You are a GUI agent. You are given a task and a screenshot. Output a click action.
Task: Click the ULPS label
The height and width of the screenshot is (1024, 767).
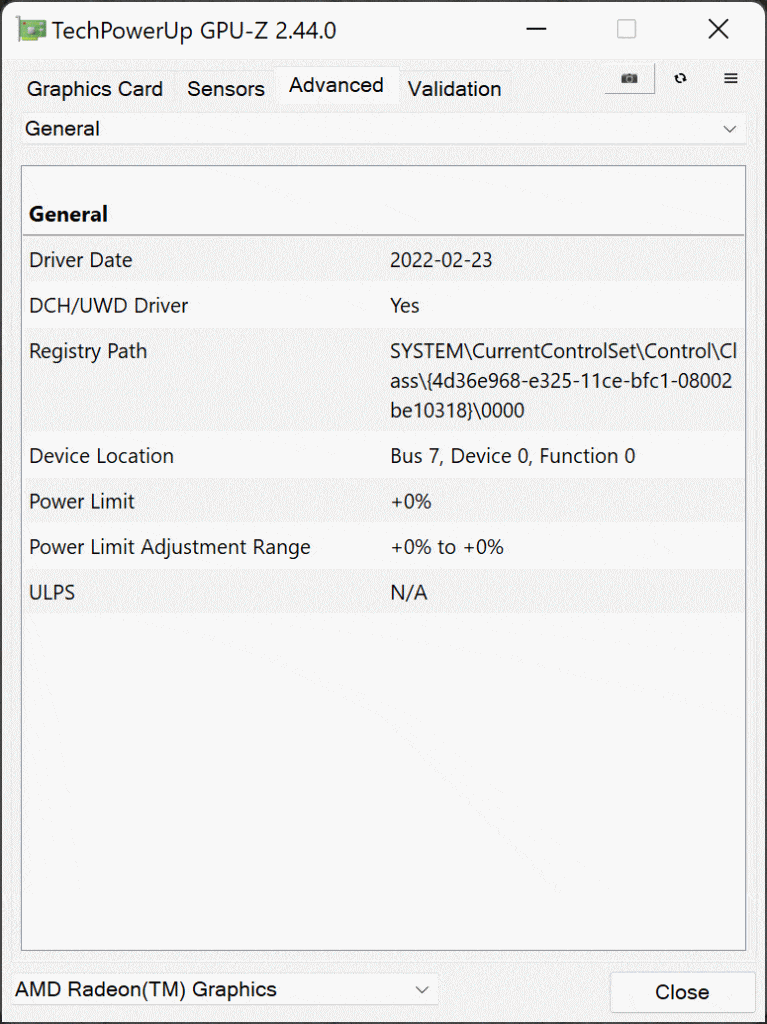click(52, 593)
